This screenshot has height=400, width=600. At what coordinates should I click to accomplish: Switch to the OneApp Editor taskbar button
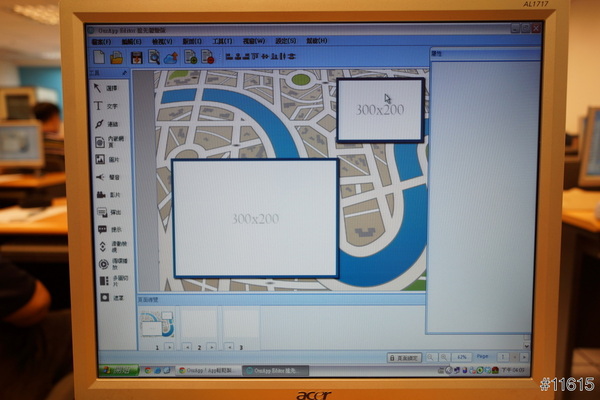click(276, 371)
